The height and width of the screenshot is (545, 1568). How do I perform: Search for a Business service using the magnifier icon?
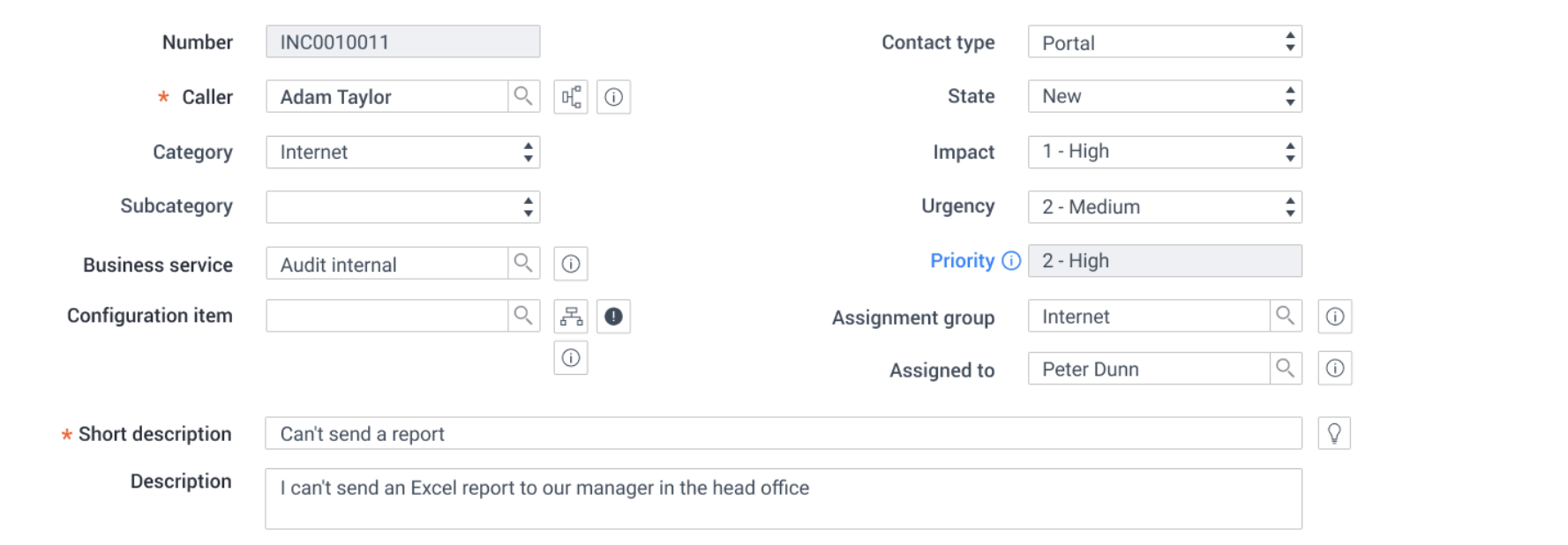tap(523, 263)
